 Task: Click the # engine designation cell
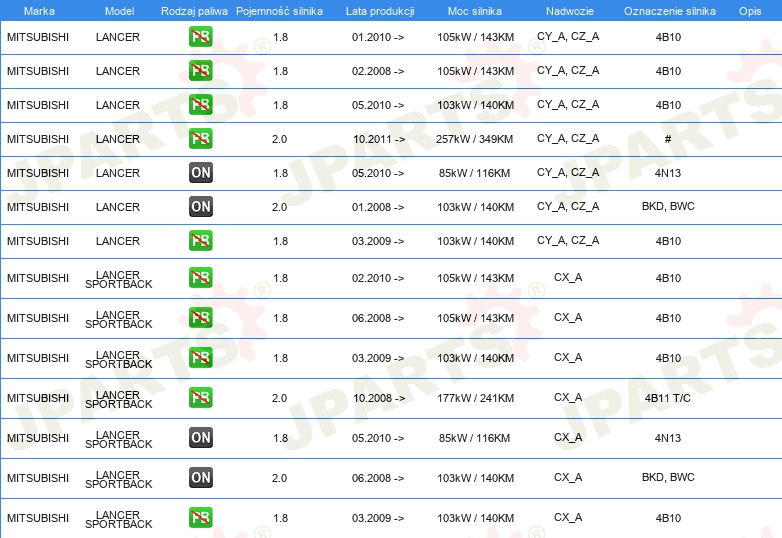667,139
